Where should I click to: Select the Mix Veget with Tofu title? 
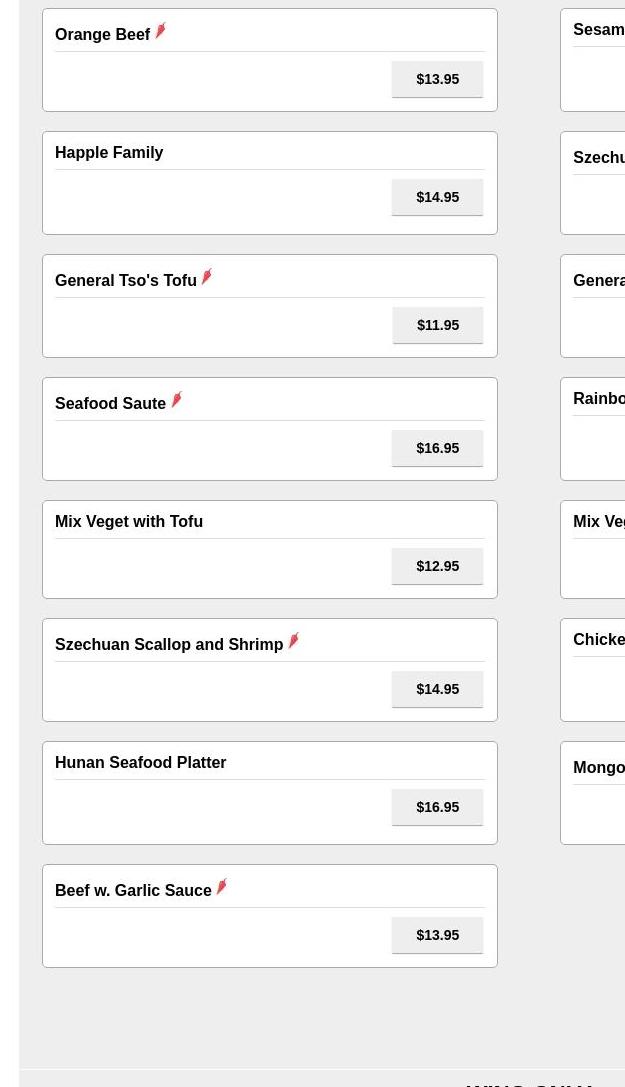click(x=129, y=521)
